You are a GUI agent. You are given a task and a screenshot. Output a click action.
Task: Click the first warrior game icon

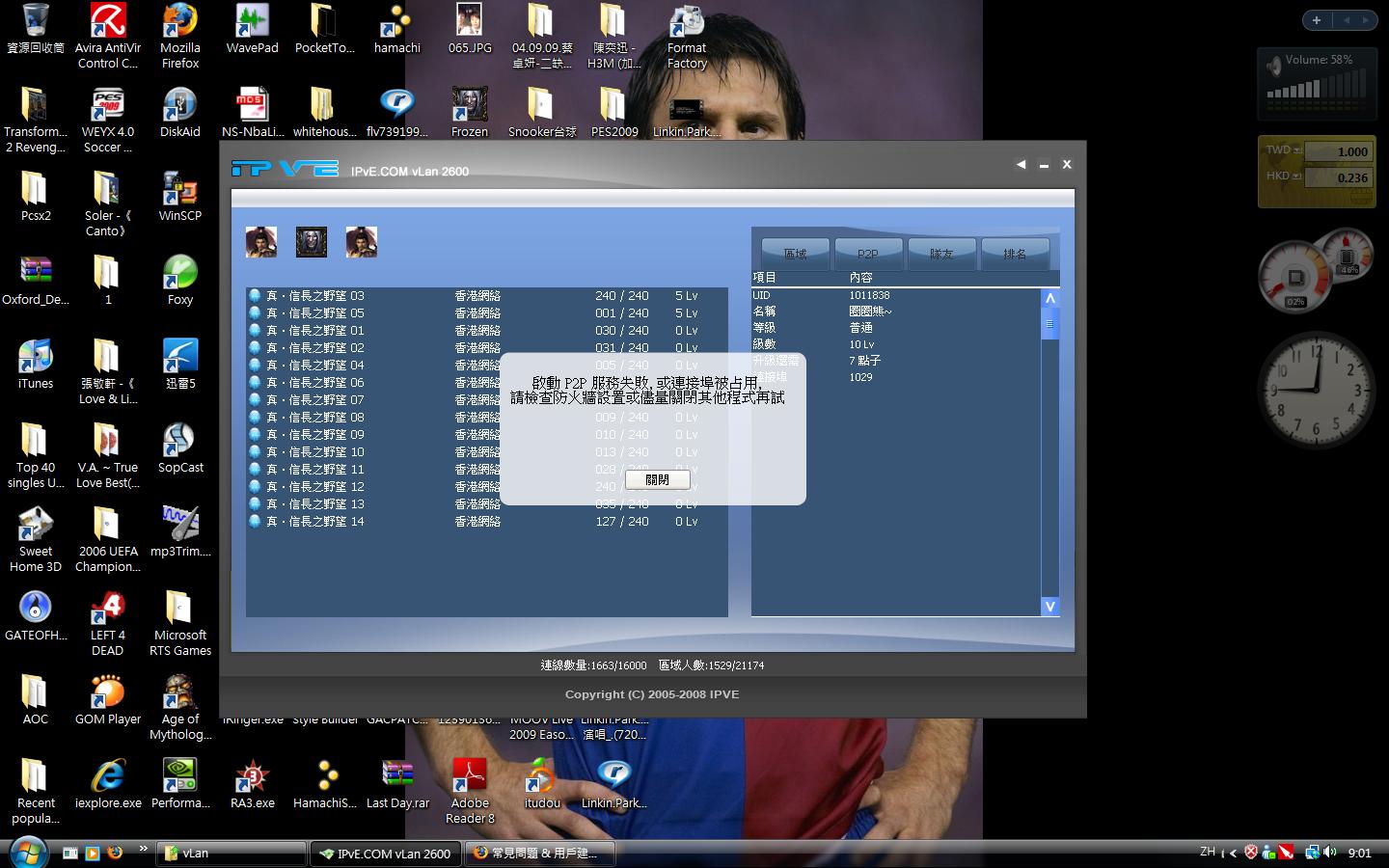pyautogui.click(x=261, y=242)
